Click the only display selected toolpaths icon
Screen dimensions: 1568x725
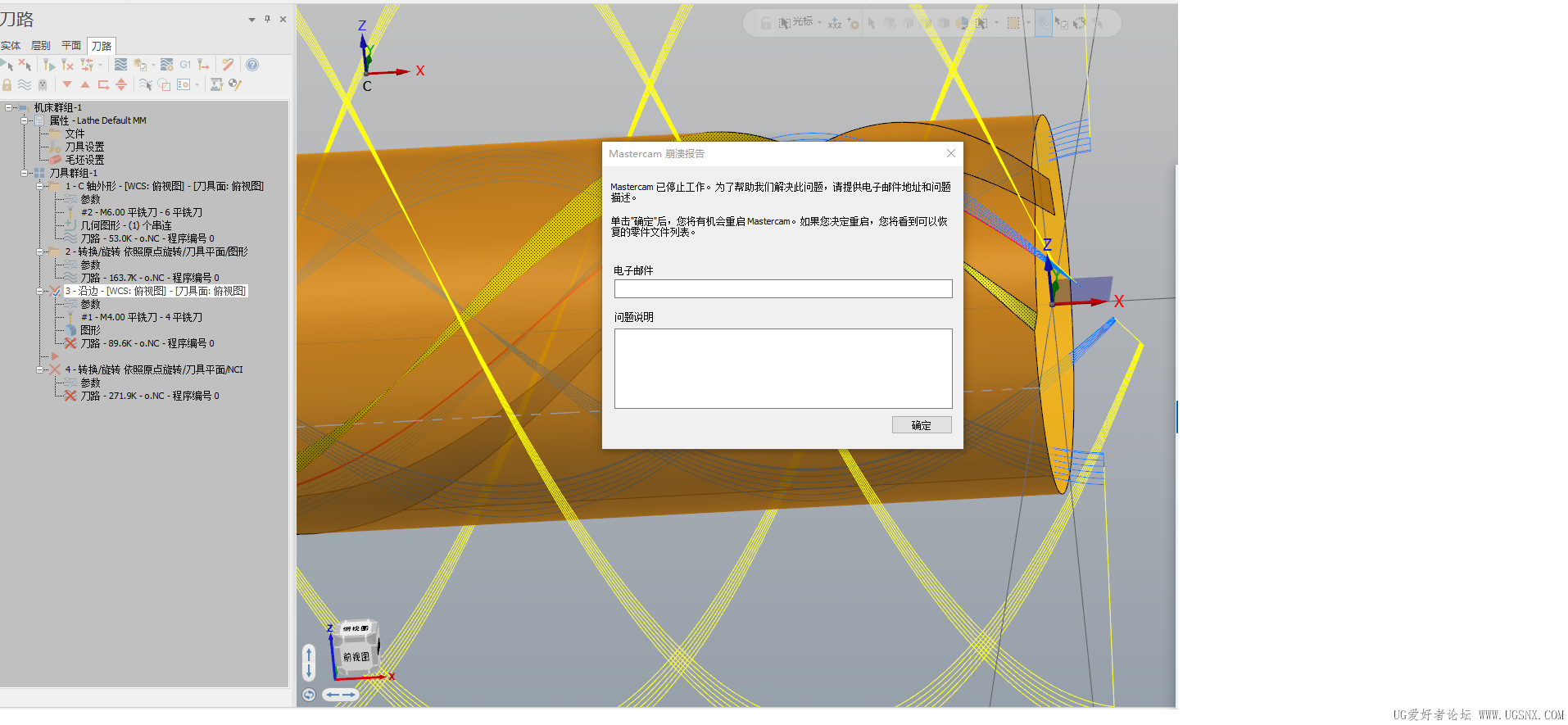tap(146, 84)
